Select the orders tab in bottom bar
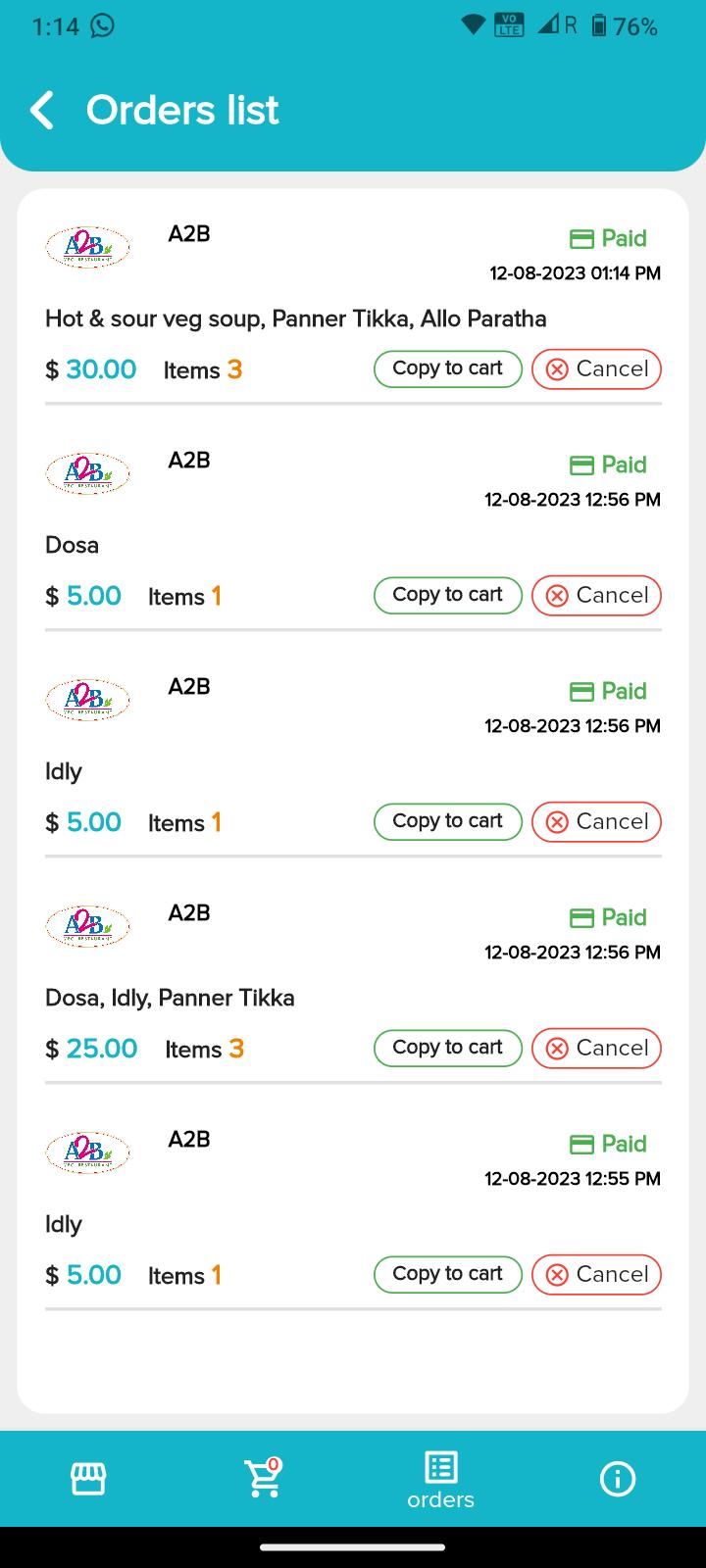This screenshot has height=1568, width=706. tap(440, 1480)
